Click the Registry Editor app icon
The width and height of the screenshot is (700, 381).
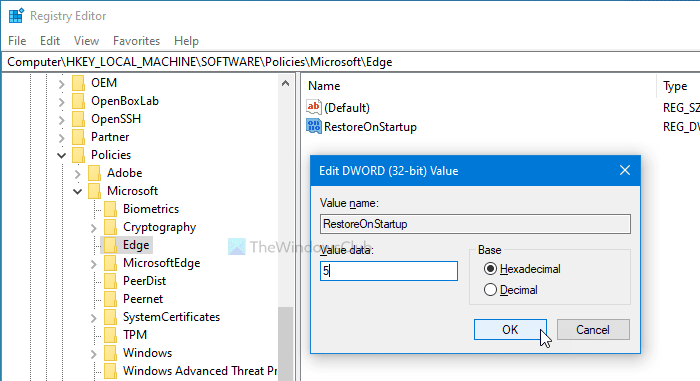[x=16, y=16]
